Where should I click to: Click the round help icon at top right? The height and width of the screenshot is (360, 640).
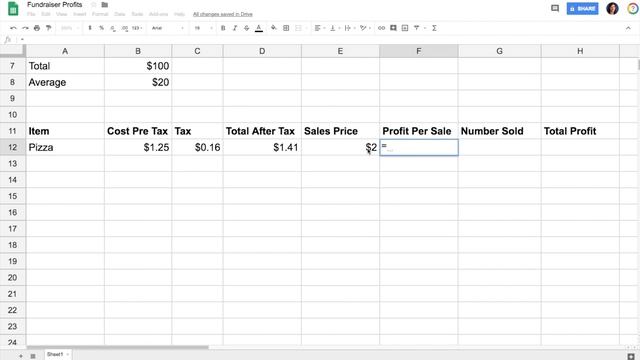point(633,8)
